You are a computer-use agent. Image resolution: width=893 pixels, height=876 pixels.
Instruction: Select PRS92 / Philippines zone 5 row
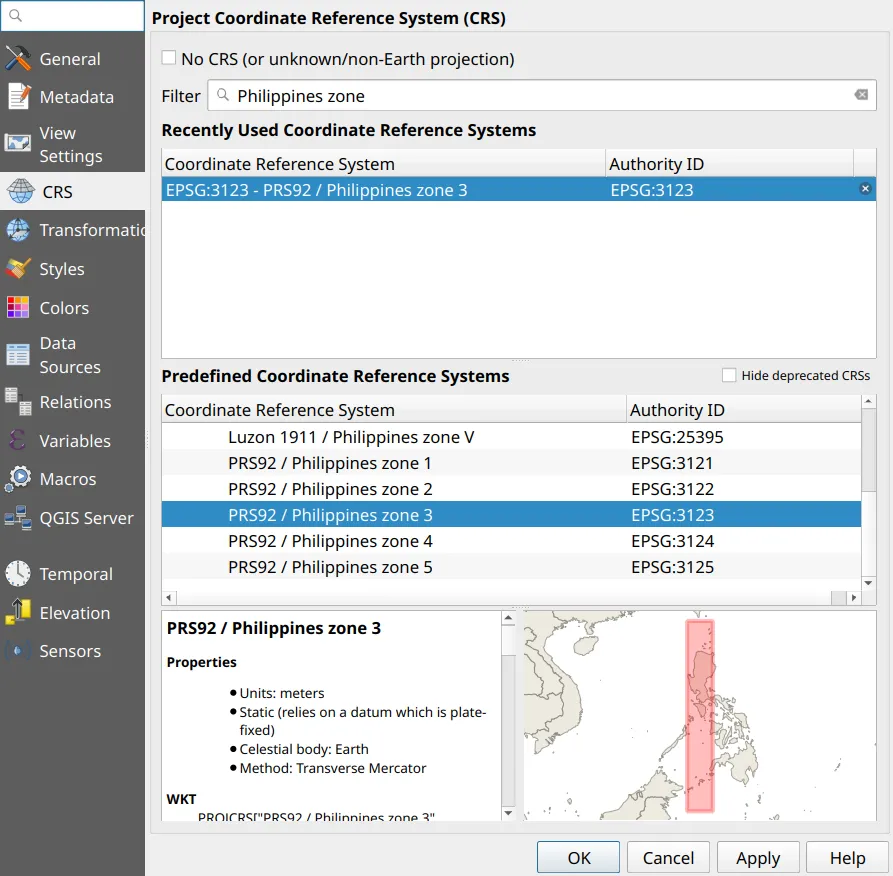click(511, 567)
